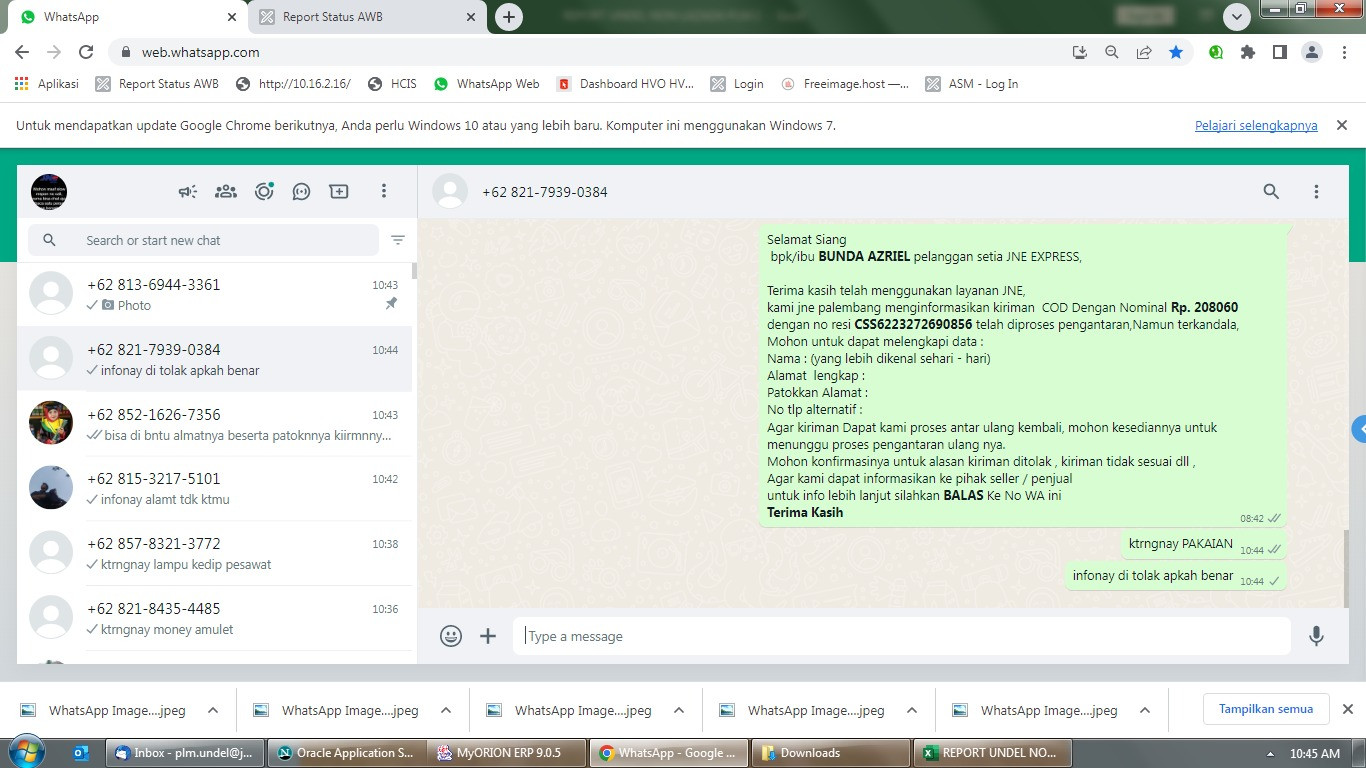
Task: Open chat with +62 813-6944-3361
Action: pyautogui.click(x=214, y=294)
